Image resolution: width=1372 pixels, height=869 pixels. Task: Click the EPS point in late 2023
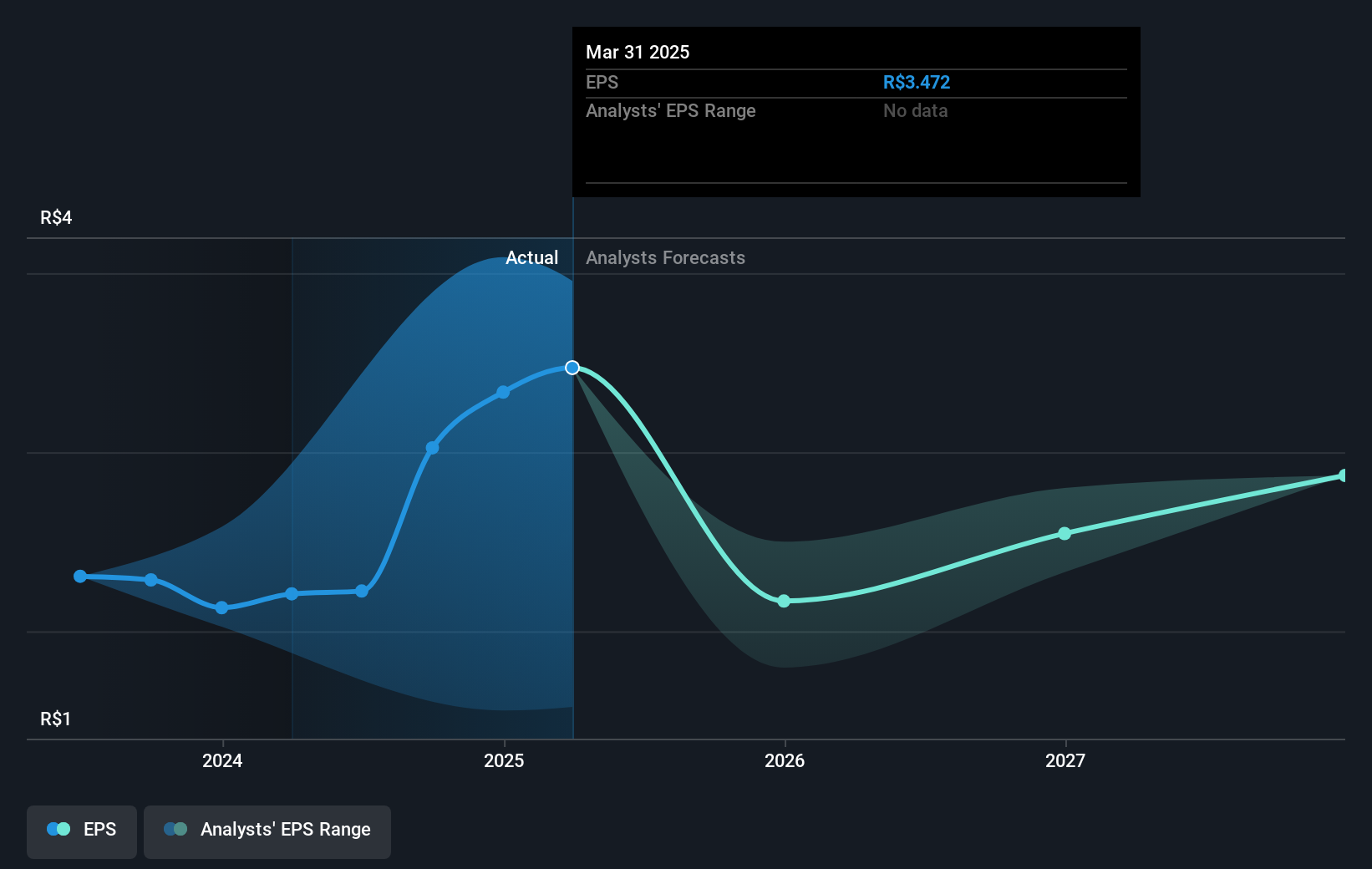click(151, 580)
